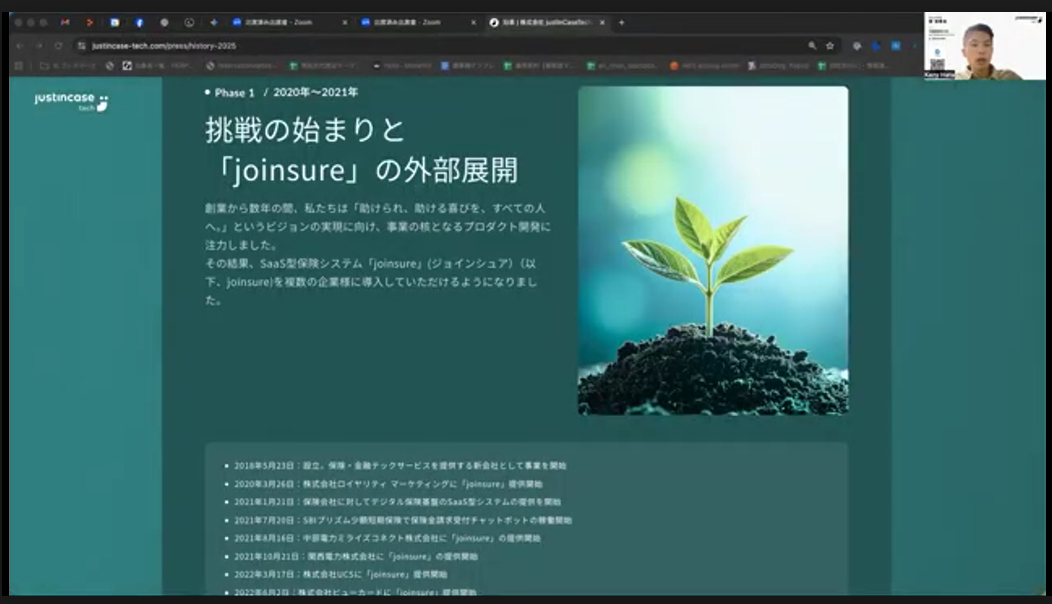Select the presenter video thumbnail

(x=984, y=46)
